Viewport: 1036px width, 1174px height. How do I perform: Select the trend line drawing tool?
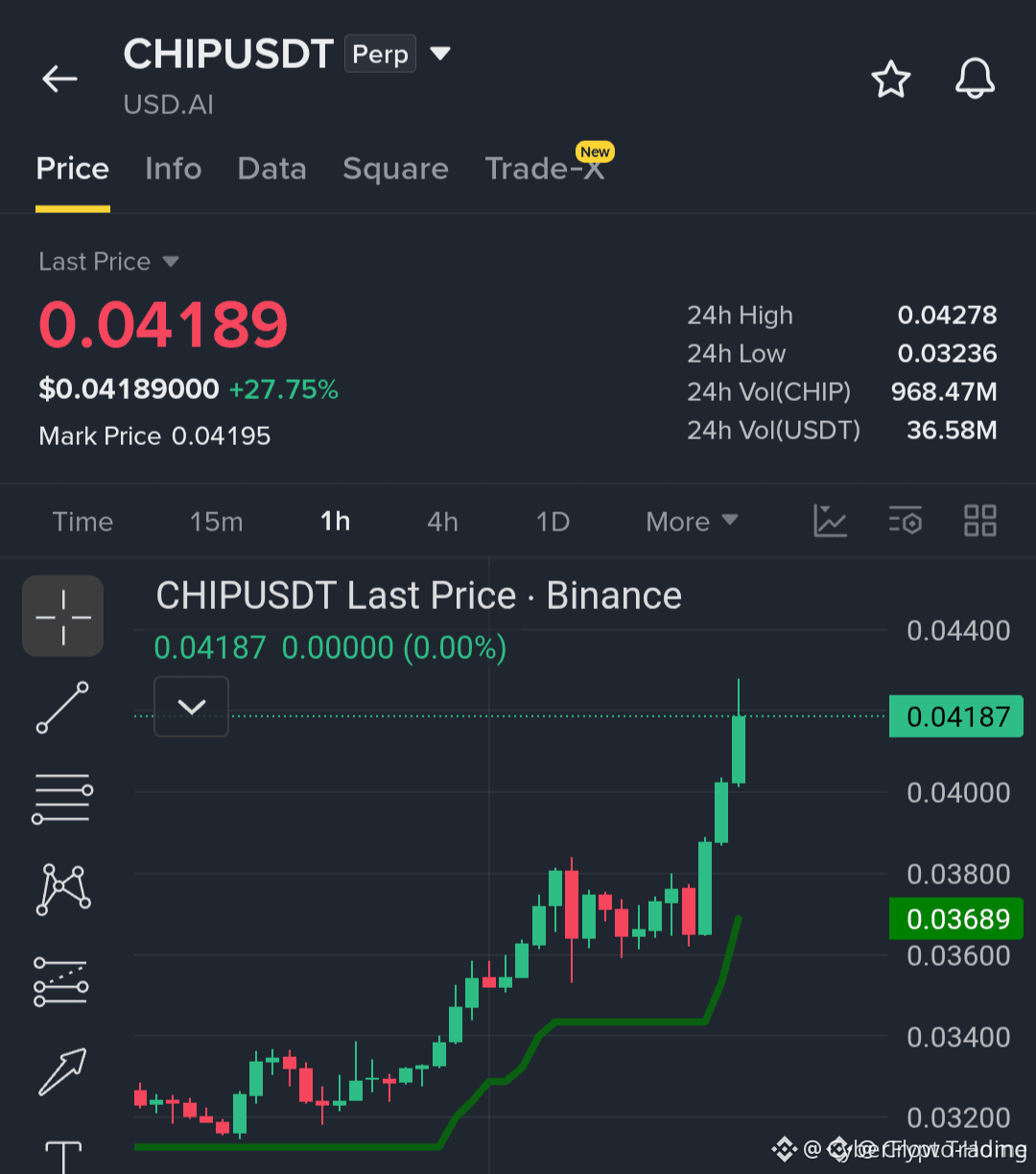click(63, 708)
